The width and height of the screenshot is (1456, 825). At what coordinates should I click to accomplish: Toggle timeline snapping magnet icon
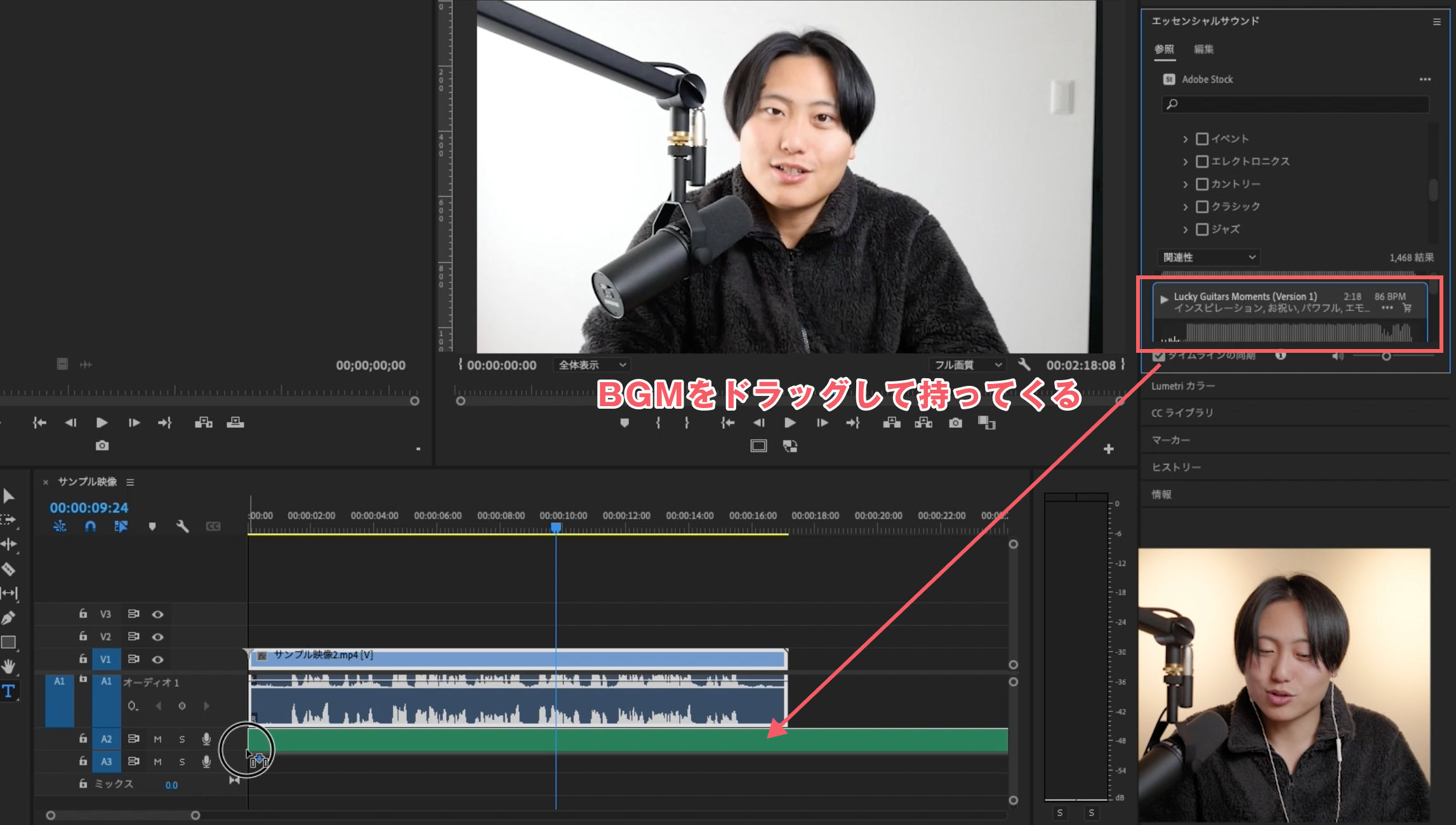(x=90, y=526)
